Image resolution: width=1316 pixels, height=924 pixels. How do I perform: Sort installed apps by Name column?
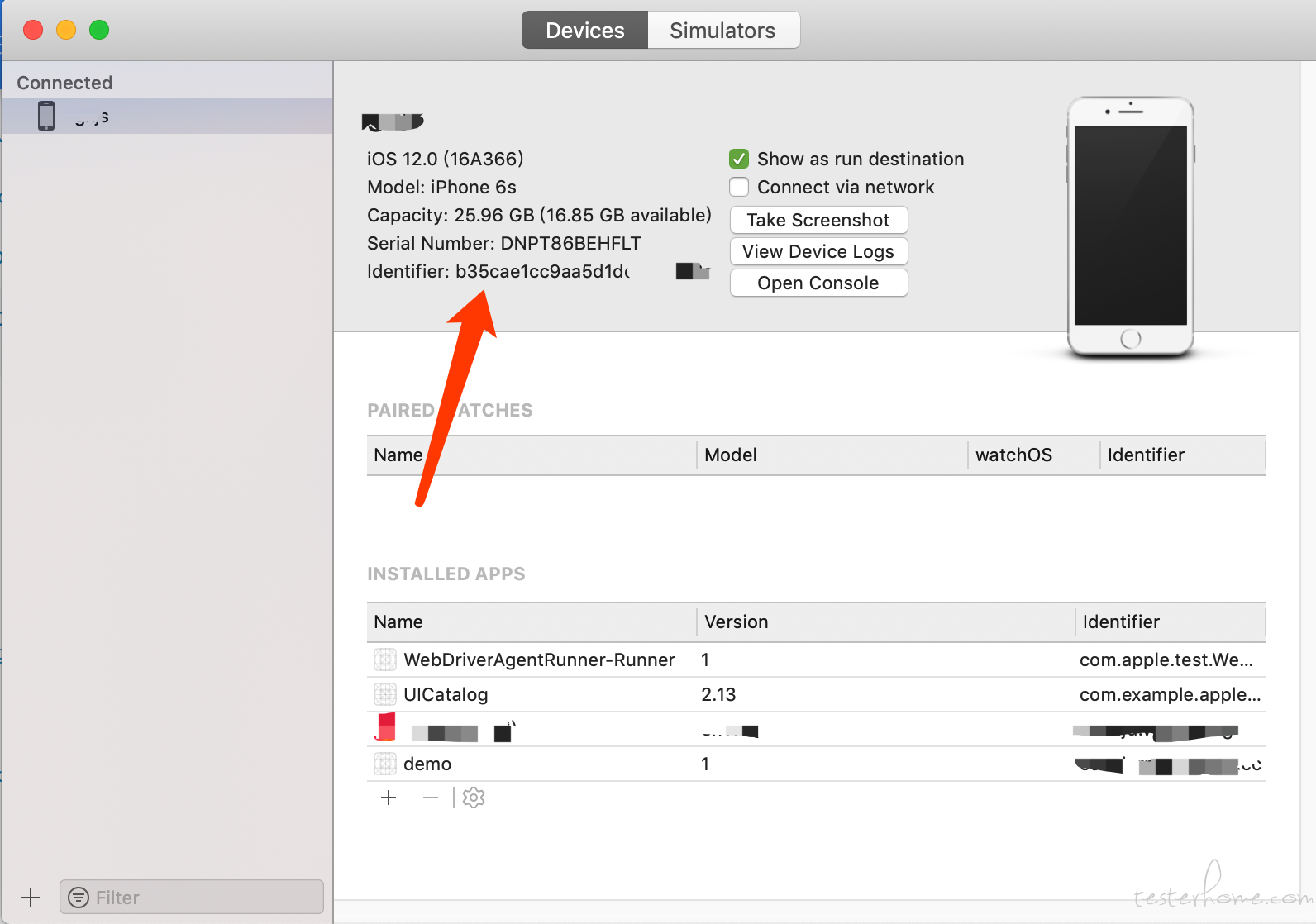tap(532, 622)
